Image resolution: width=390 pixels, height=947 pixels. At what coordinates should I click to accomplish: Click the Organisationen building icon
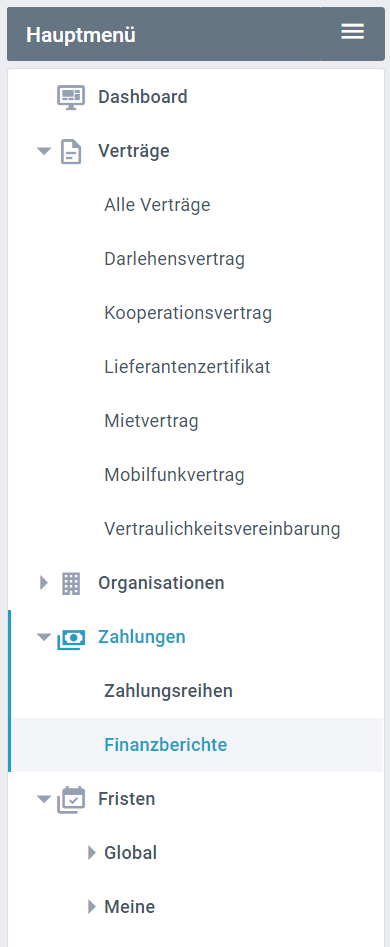(x=71, y=583)
